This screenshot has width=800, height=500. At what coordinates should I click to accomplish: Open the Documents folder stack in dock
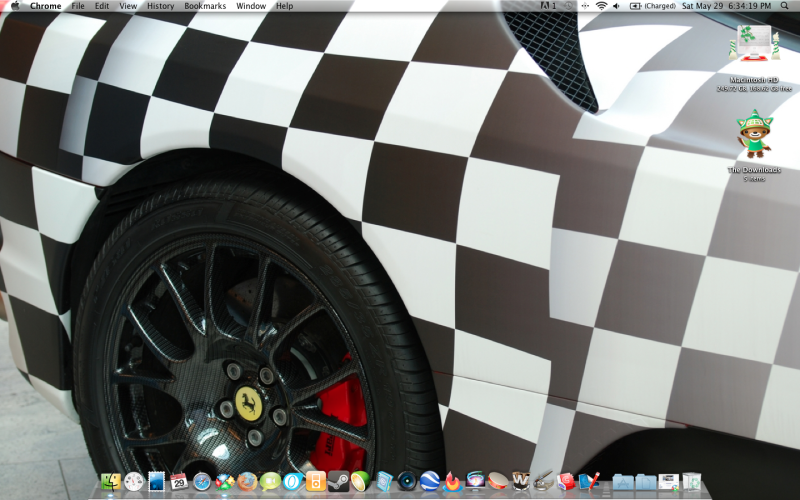pyautogui.click(x=646, y=482)
